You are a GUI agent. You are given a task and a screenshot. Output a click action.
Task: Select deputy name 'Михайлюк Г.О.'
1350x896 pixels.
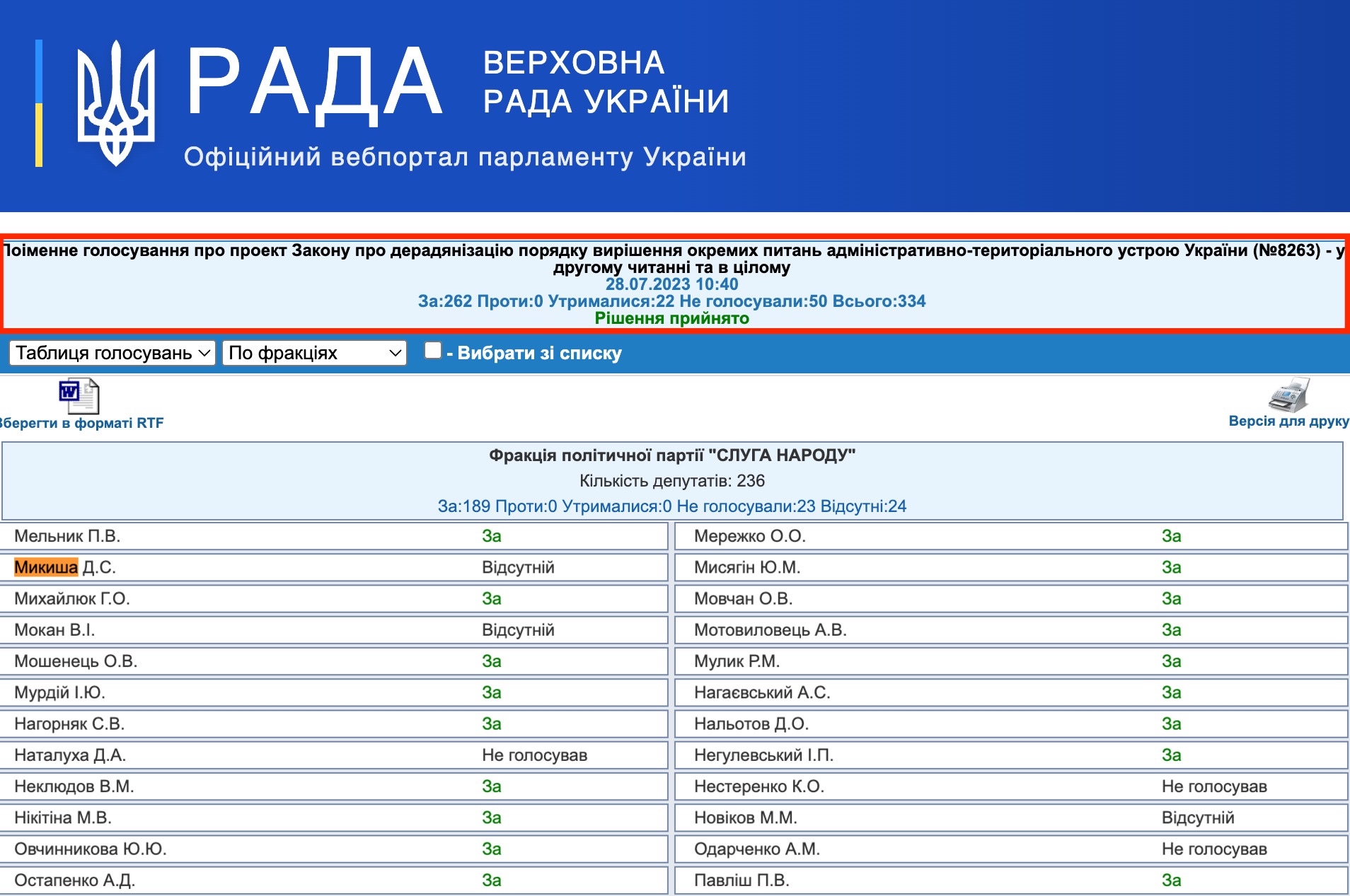[72, 599]
